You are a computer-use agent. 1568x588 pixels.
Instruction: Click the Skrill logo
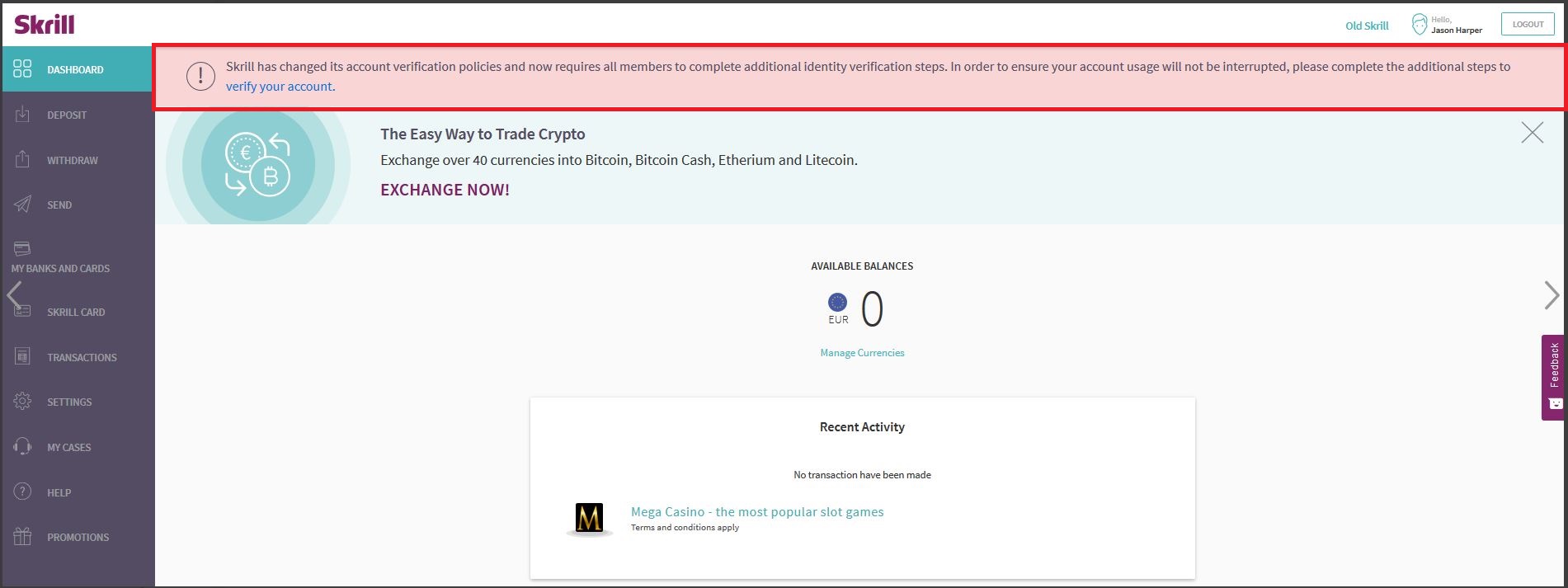(45, 24)
